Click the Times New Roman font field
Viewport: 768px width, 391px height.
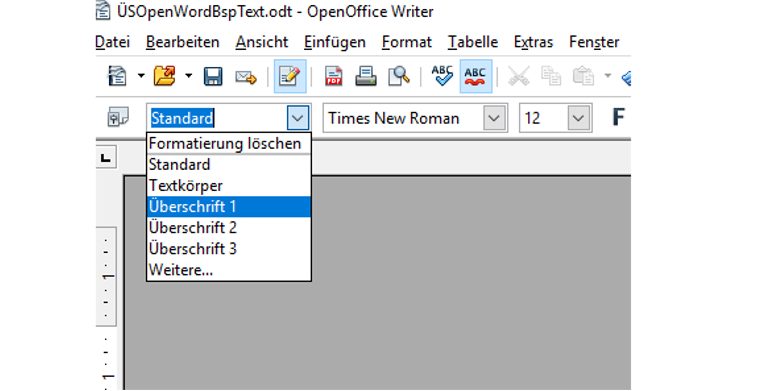tap(403, 118)
